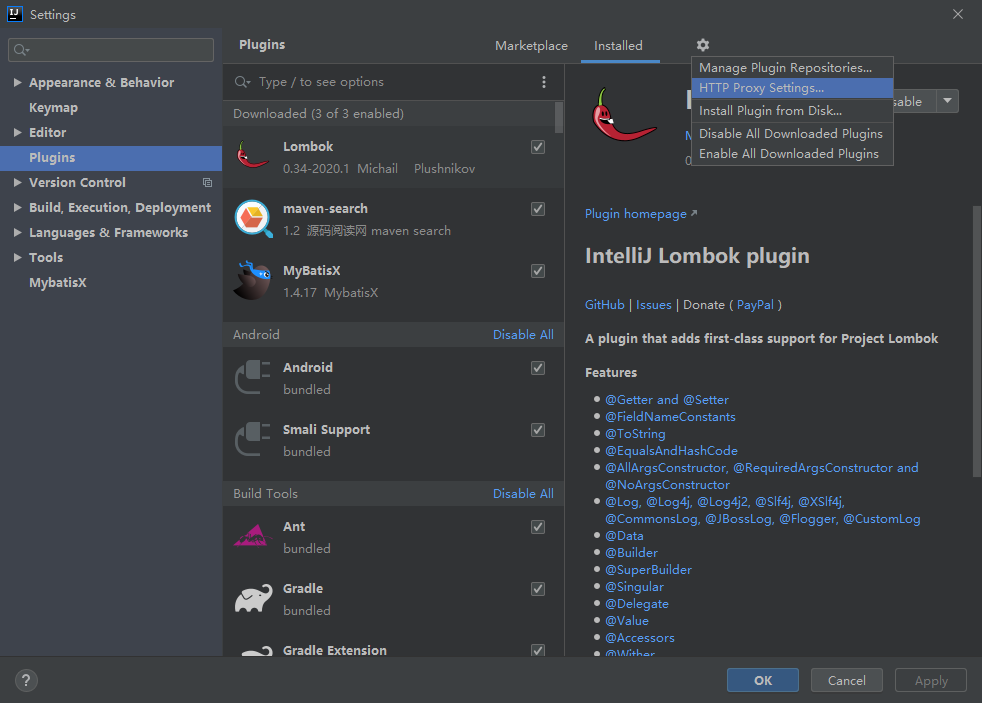Screen dimensions: 982x703
Task: Click the IntelliJ IDEA logo in title bar
Action: (x=15, y=14)
